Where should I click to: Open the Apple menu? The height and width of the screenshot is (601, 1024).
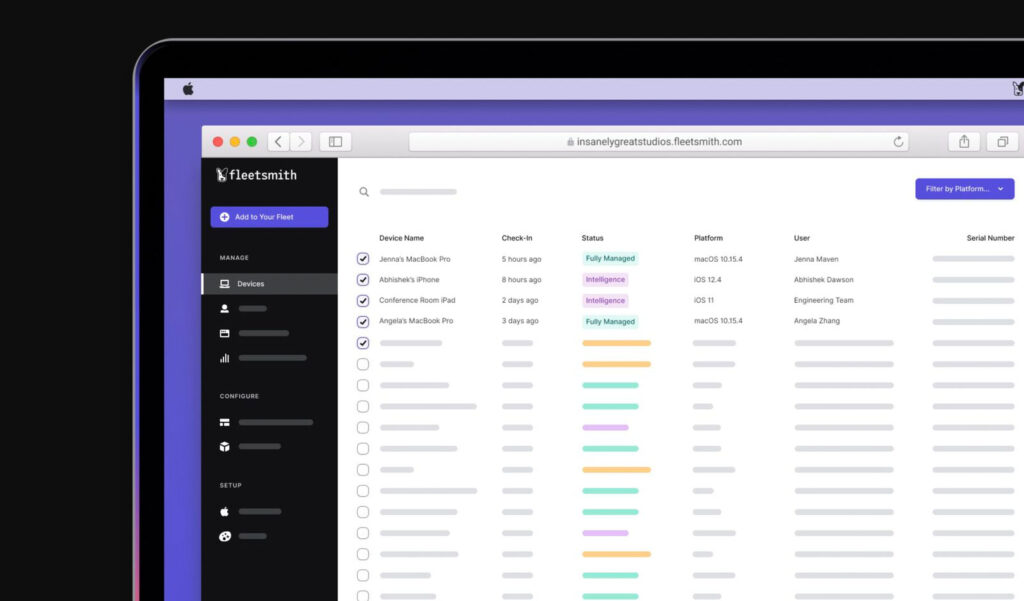click(188, 89)
